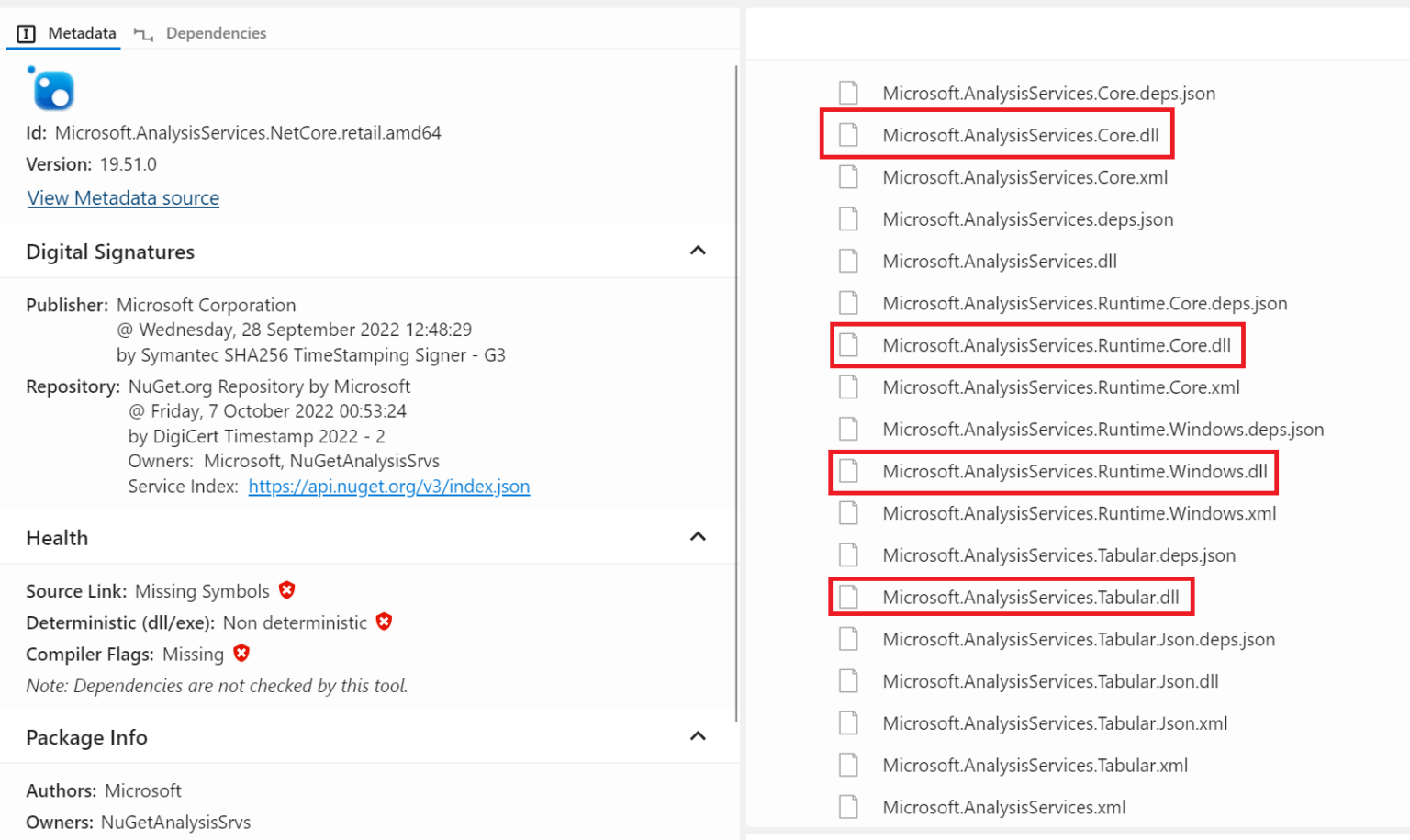
Task: Click the Metadata info icon
Action: pyautogui.click(x=25, y=32)
